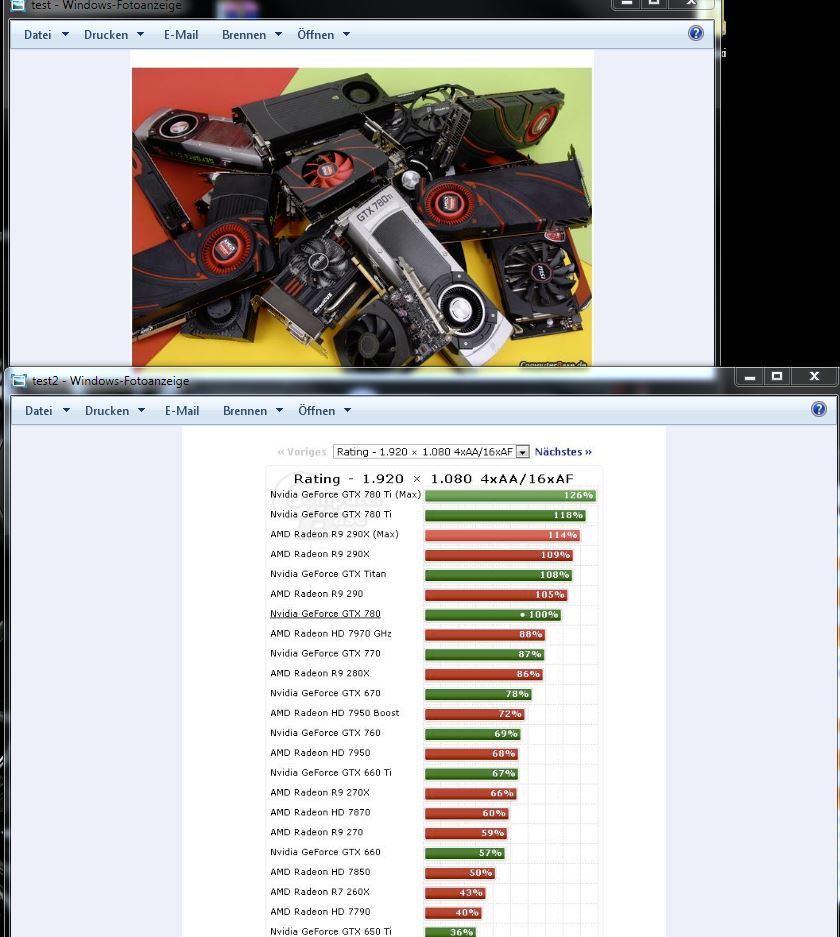Select the AMD Radeon R9 290 label
Viewport: 840px width, 937px height.
click(x=316, y=594)
